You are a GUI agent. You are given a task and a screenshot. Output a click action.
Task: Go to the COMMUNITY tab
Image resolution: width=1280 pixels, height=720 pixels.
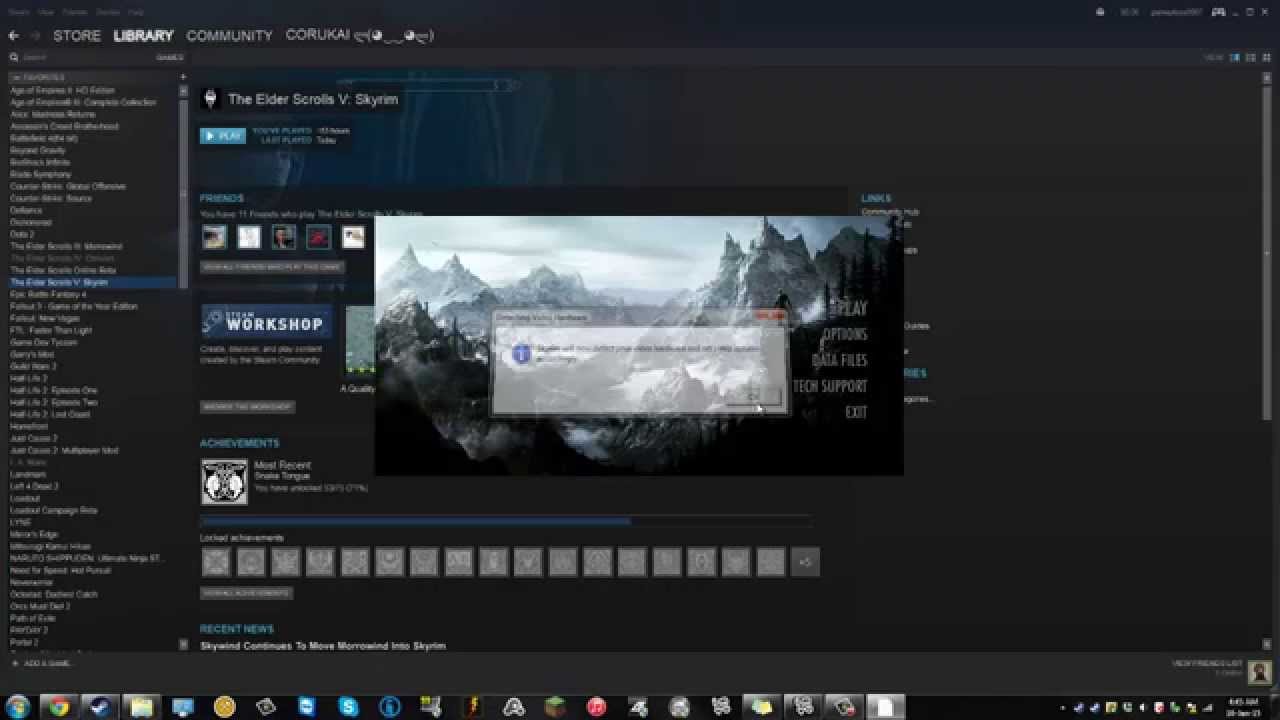coord(229,35)
